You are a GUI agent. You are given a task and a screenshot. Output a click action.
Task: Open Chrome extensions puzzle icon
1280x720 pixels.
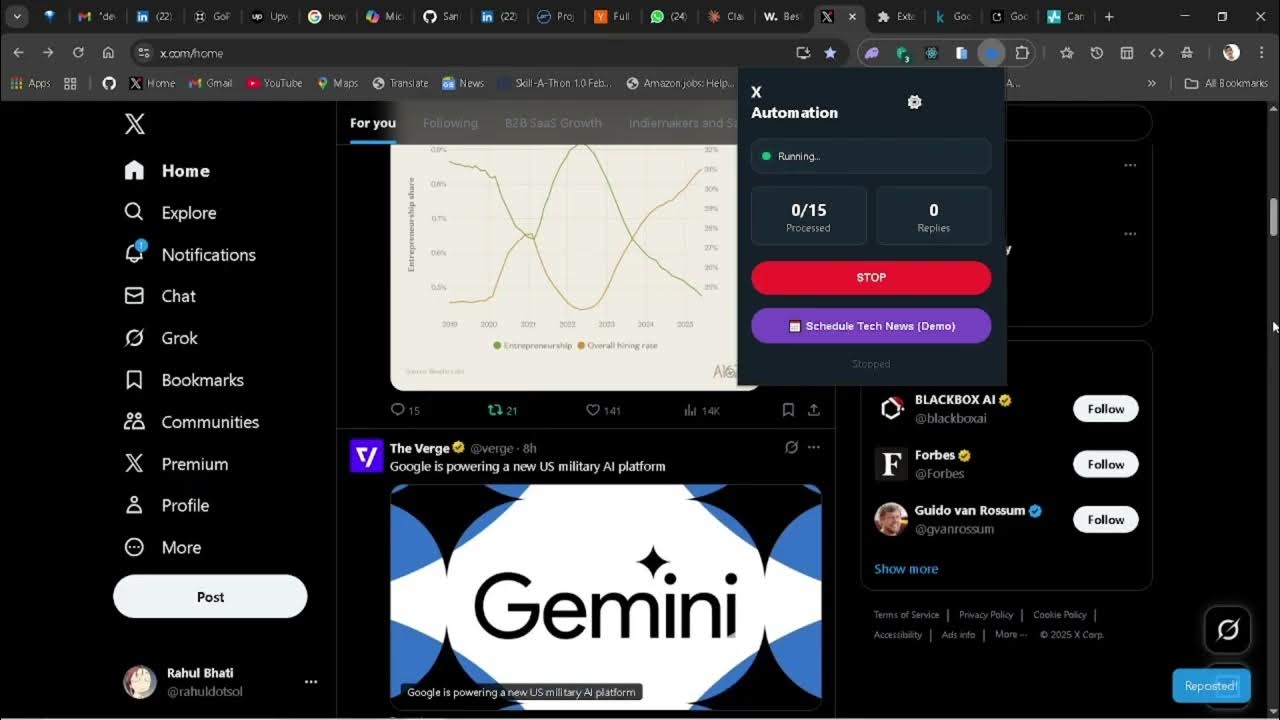pos(1022,53)
